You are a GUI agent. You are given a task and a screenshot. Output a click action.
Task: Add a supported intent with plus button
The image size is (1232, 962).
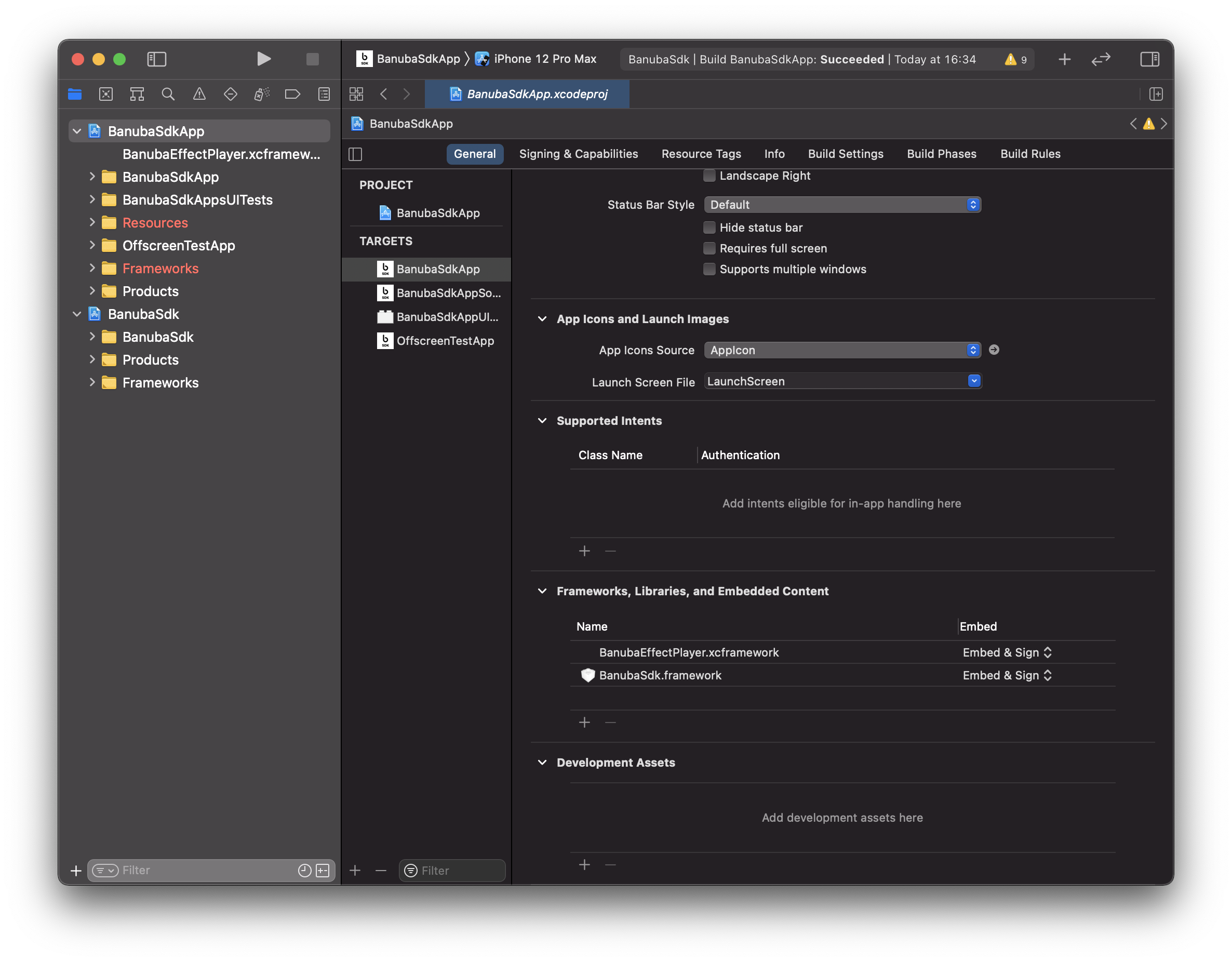[584, 551]
